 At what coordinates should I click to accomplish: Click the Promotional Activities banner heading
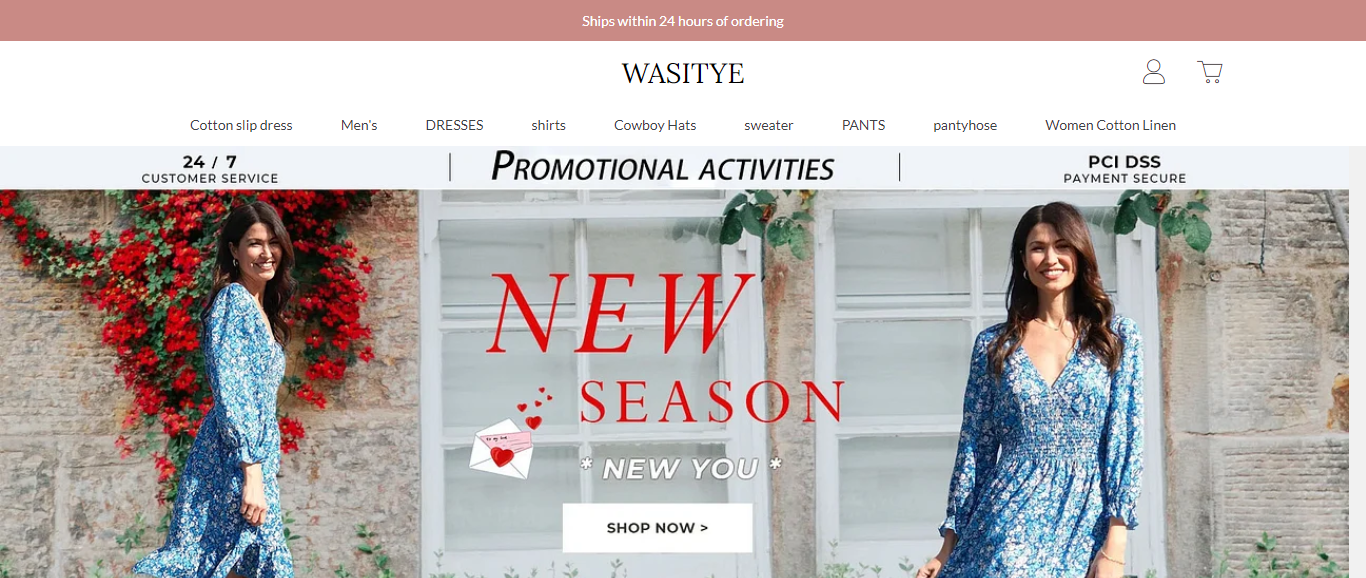click(x=662, y=167)
